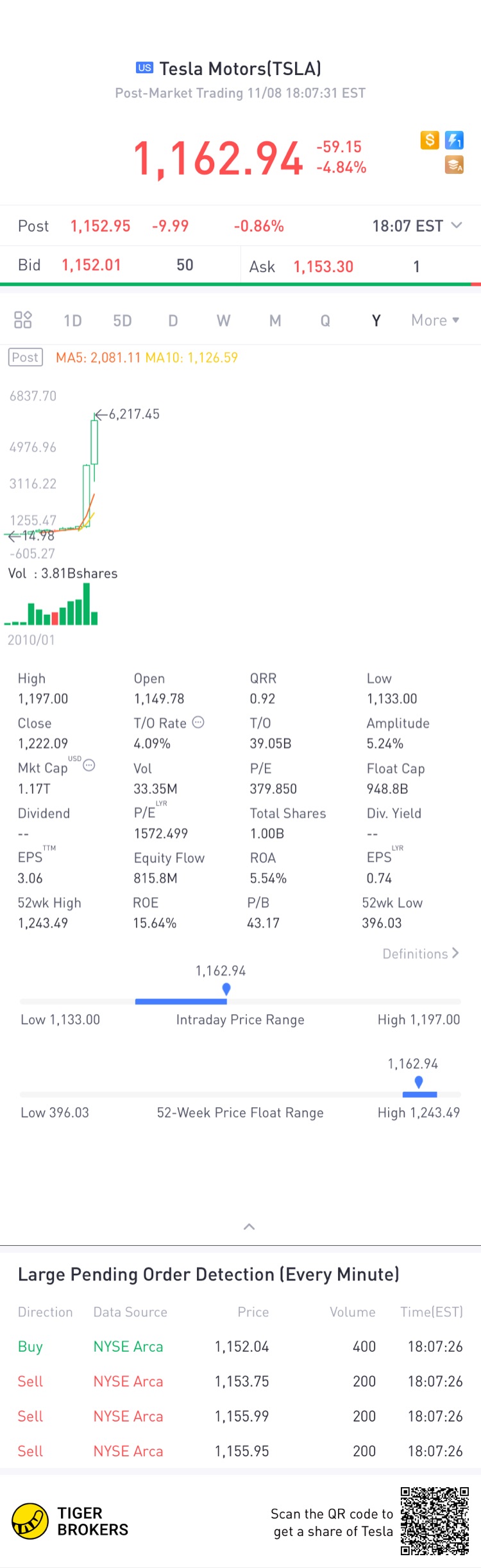Tap the Tiger Brokers logo
481x1568 pixels.
(x=71, y=1521)
